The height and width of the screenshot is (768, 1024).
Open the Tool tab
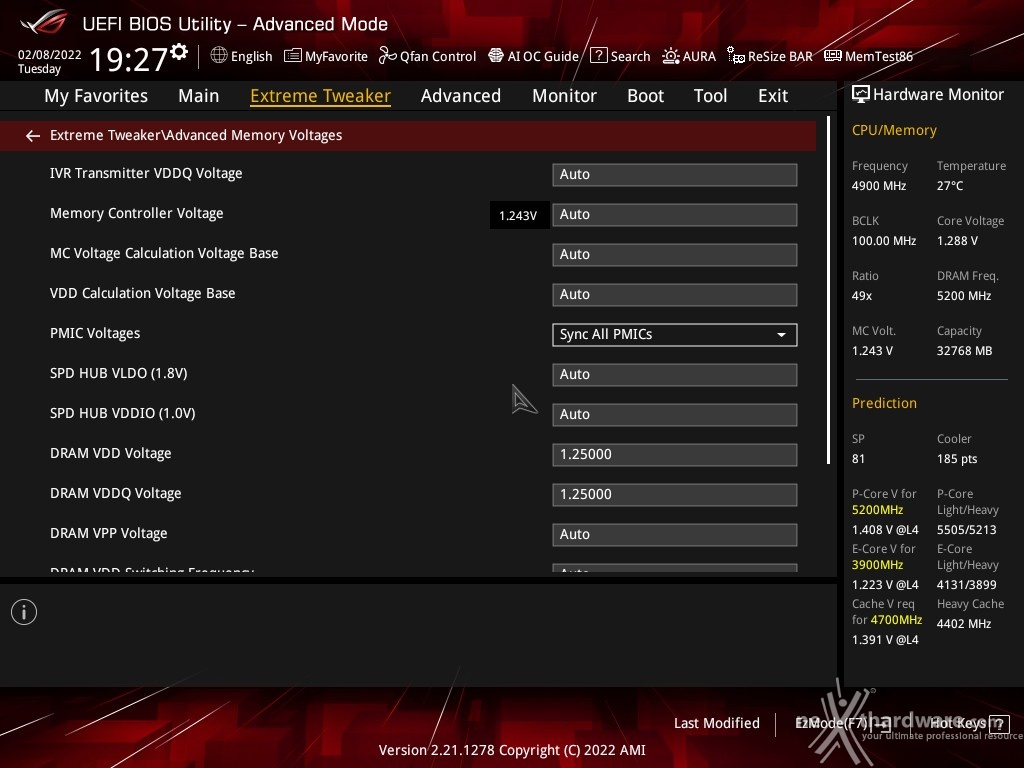coord(710,96)
